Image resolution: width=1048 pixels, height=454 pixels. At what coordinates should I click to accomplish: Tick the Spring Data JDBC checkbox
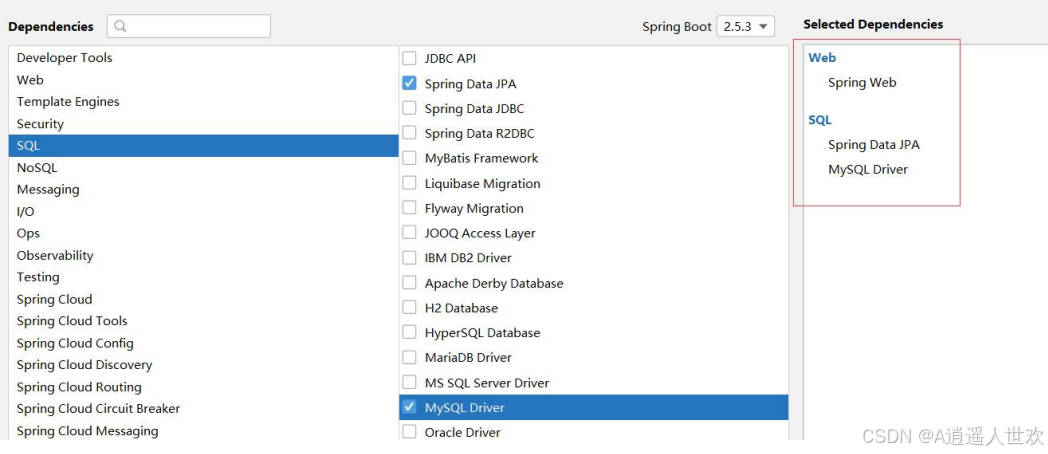(409, 108)
